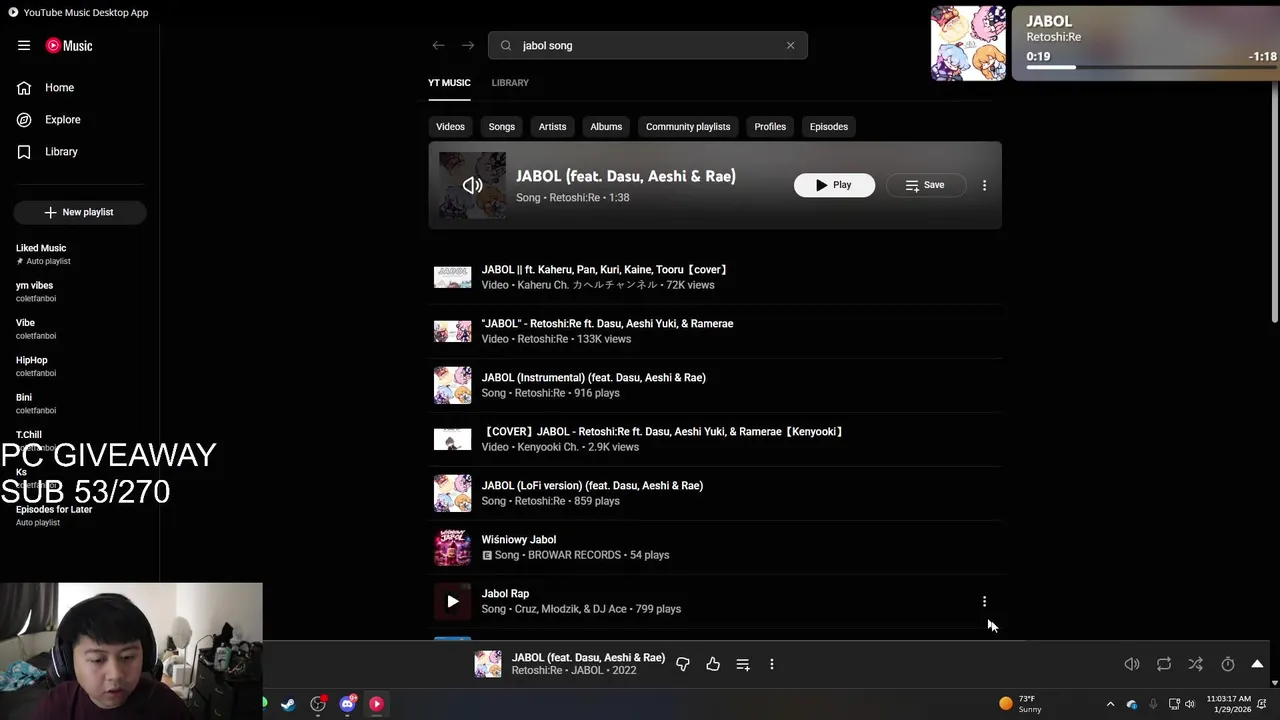Play the top result JABOL song
The height and width of the screenshot is (720, 1280).
pyautogui.click(x=834, y=185)
